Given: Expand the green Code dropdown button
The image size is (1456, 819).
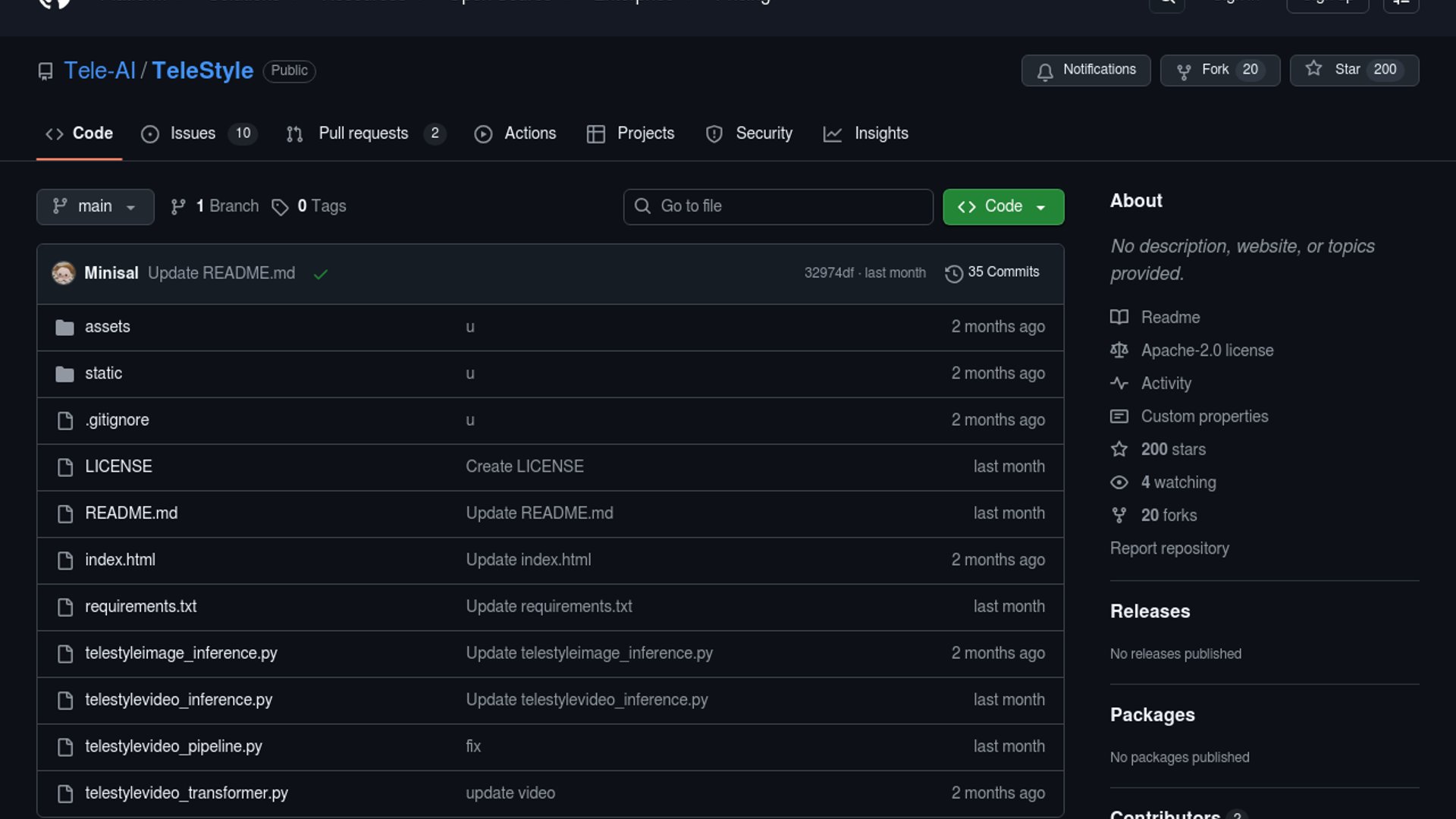Looking at the screenshot, I should pos(1003,206).
